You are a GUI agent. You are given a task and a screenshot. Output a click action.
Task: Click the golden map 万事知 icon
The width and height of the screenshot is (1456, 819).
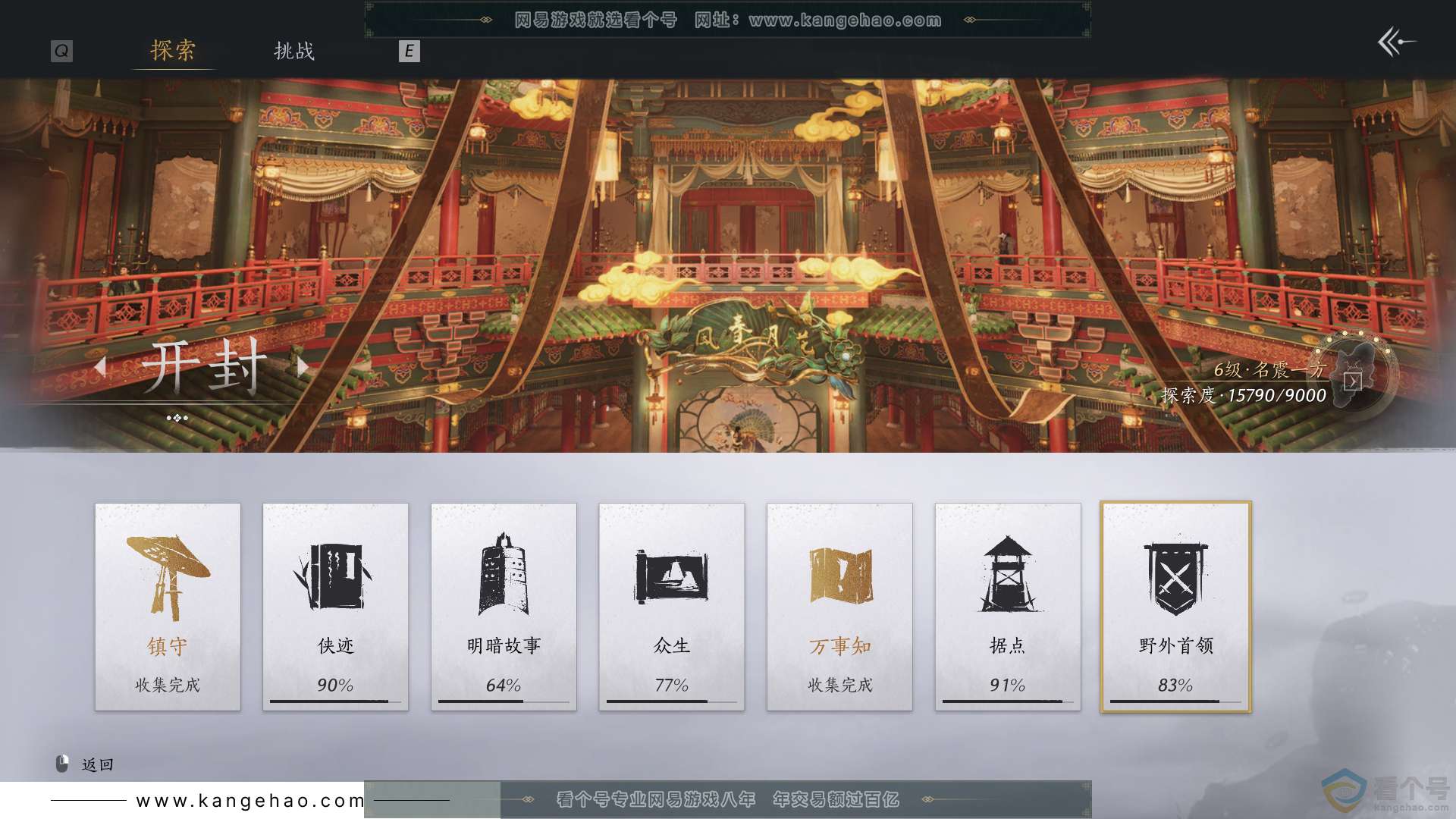(840, 576)
